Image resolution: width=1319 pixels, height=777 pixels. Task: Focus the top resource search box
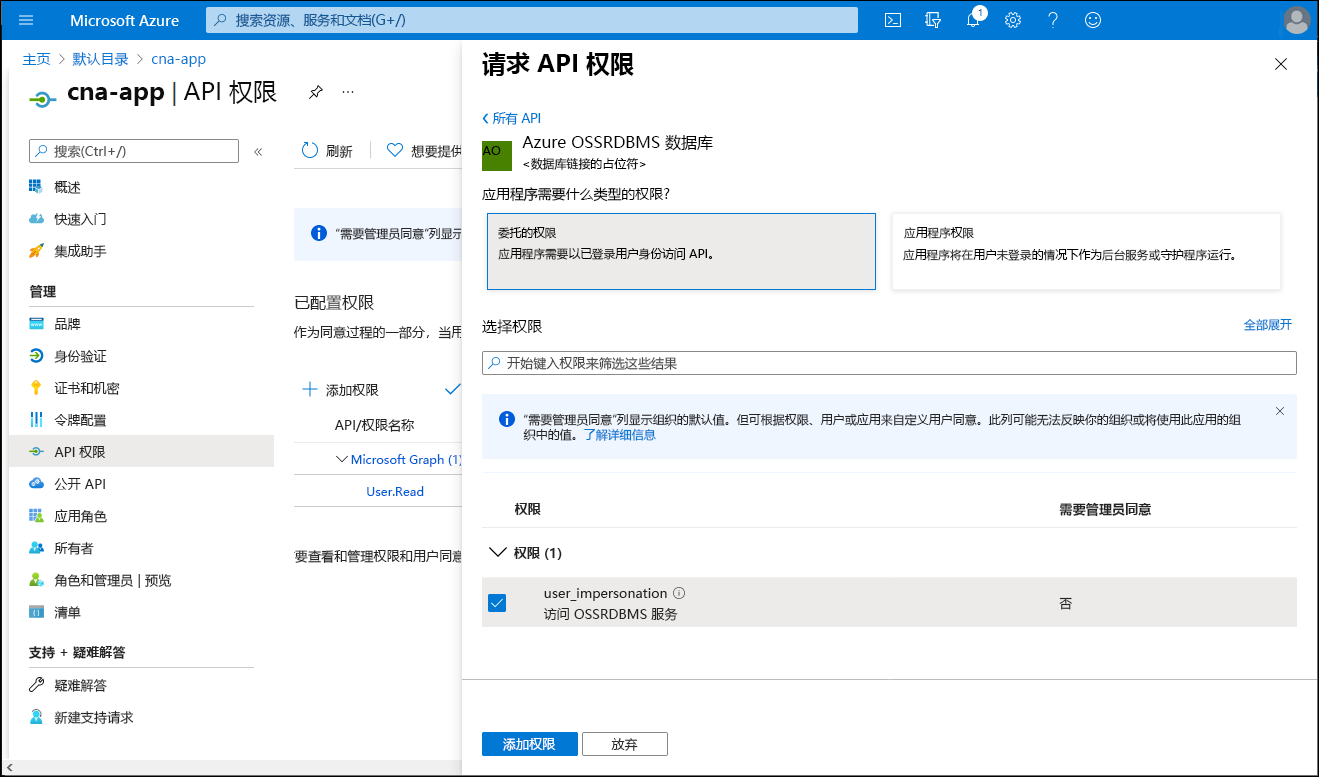[532, 20]
